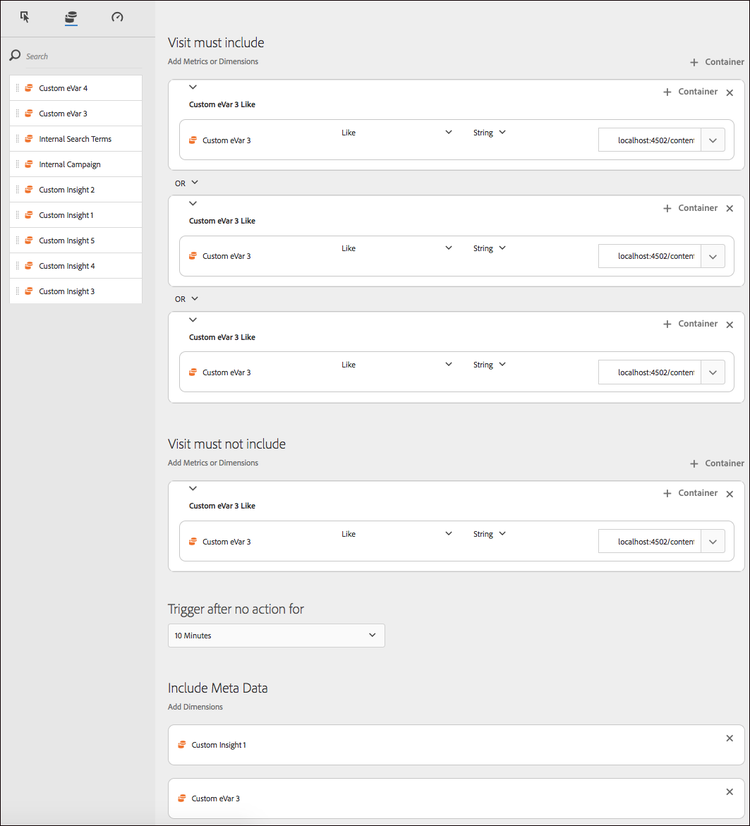The width and height of the screenshot is (750, 826).
Task: Select the stacked dimensions icon tab
Action: click(71, 17)
